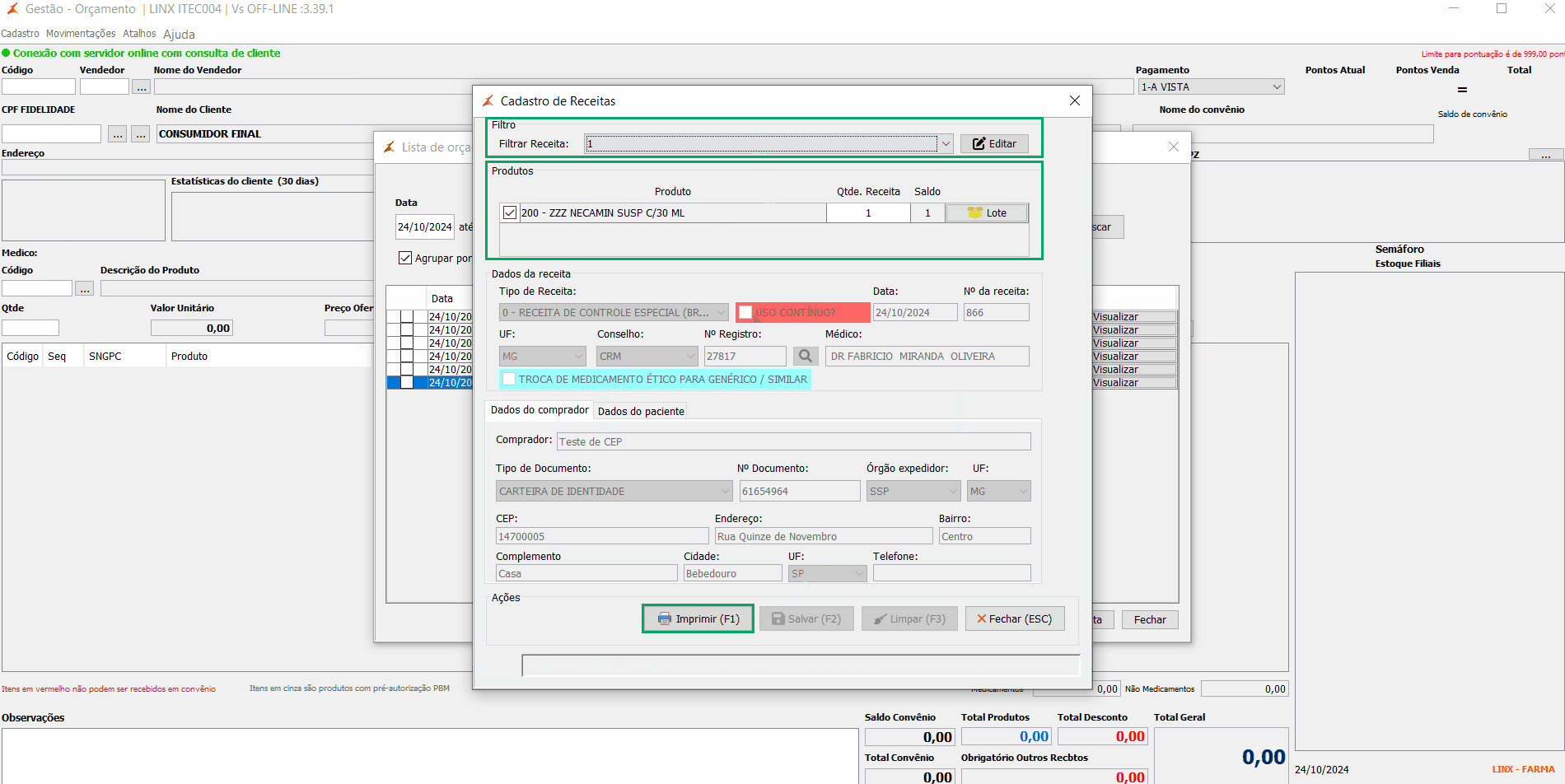Viewport: 1565px width, 784px height.
Task: Toggle the USO CONTÍNUO checkbox
Action: pos(745,313)
